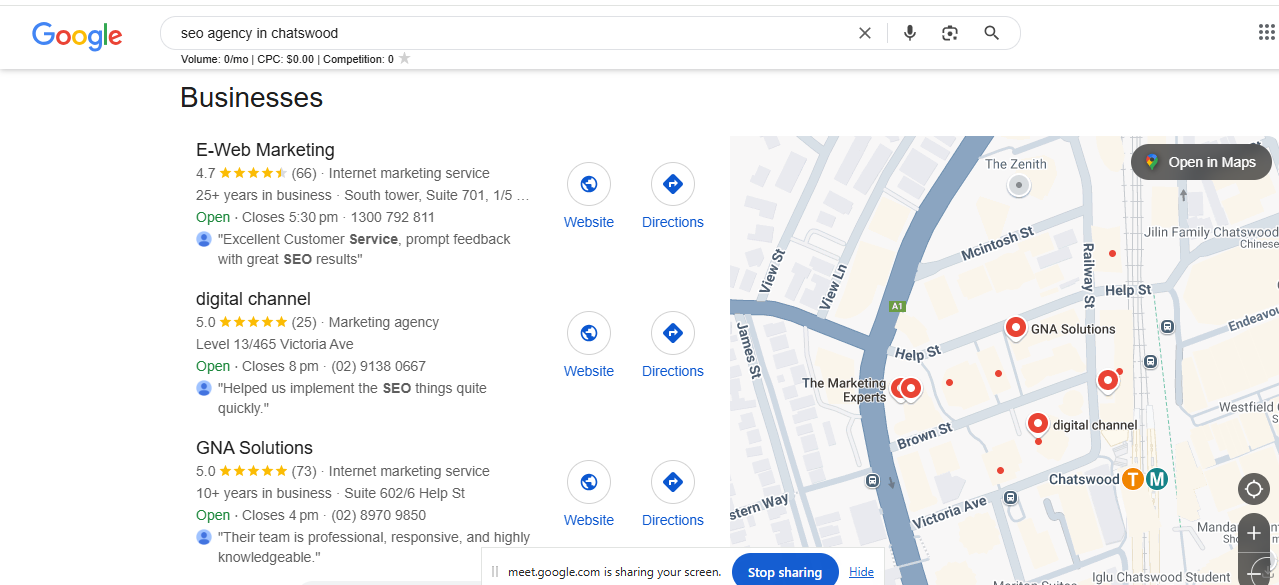Viewport: 1279px width, 585px height.
Task: Hide the screen sharing notification bar
Action: click(861, 572)
